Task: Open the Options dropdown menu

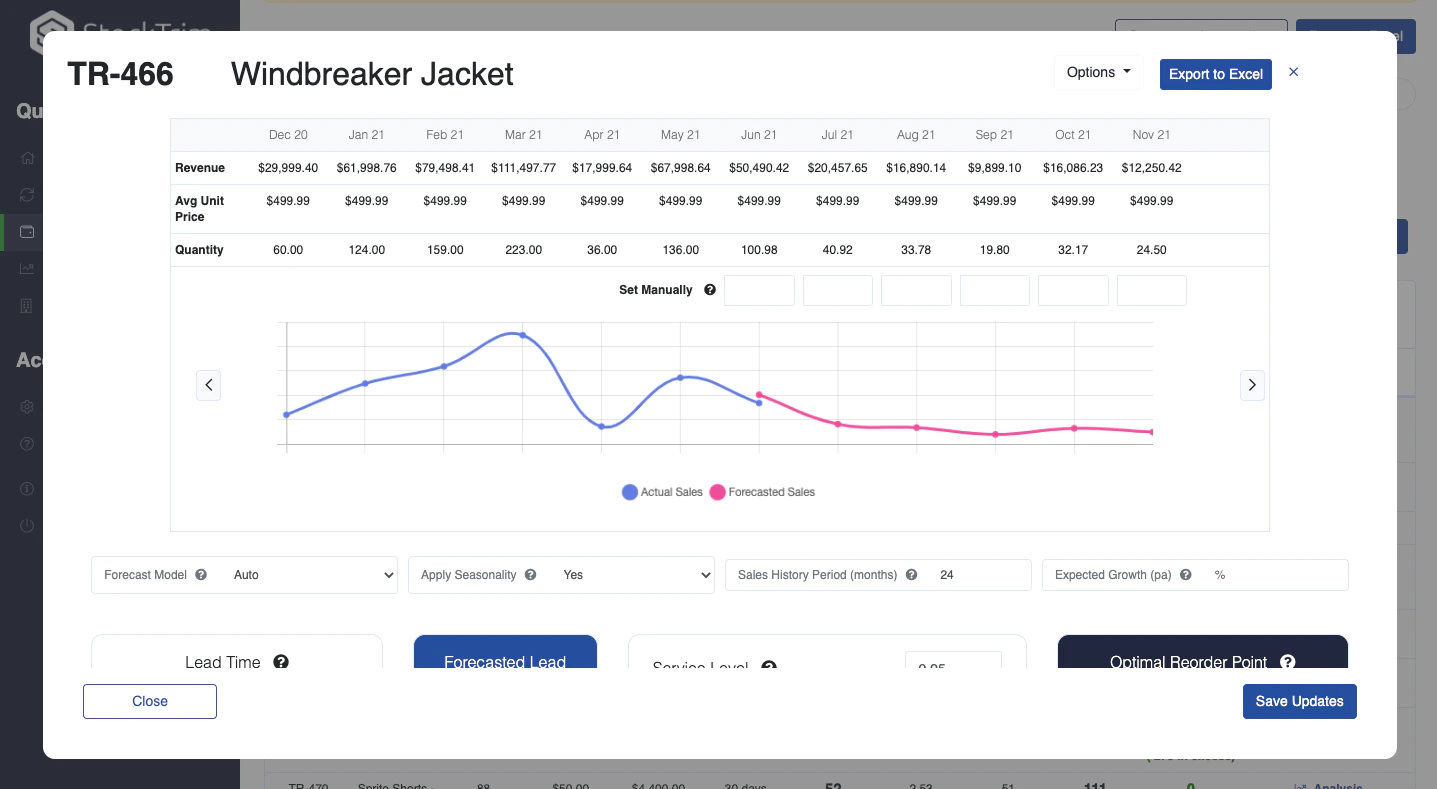Action: [x=1098, y=72]
